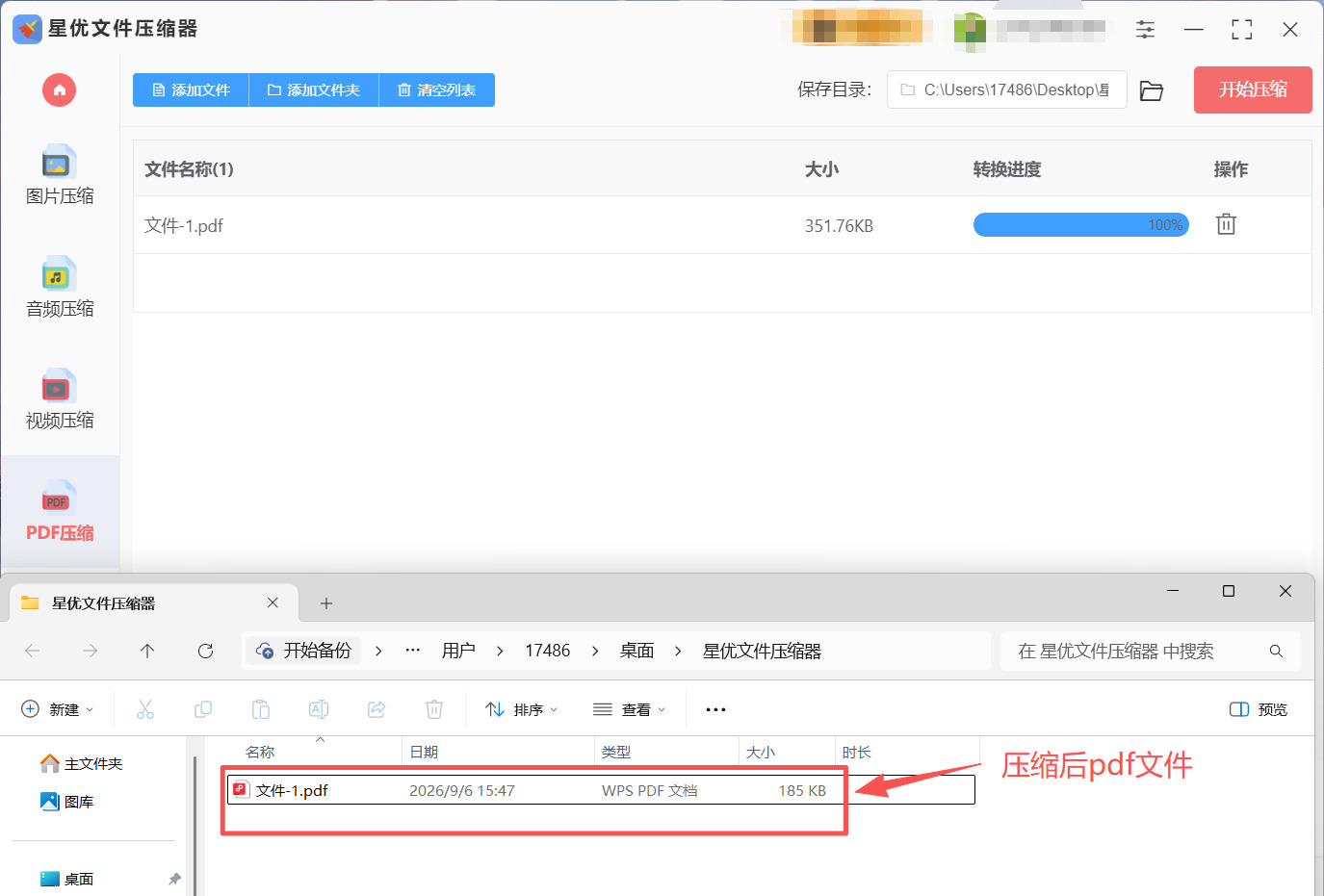
Task: Click the 100% progress bar
Action: (x=1081, y=224)
